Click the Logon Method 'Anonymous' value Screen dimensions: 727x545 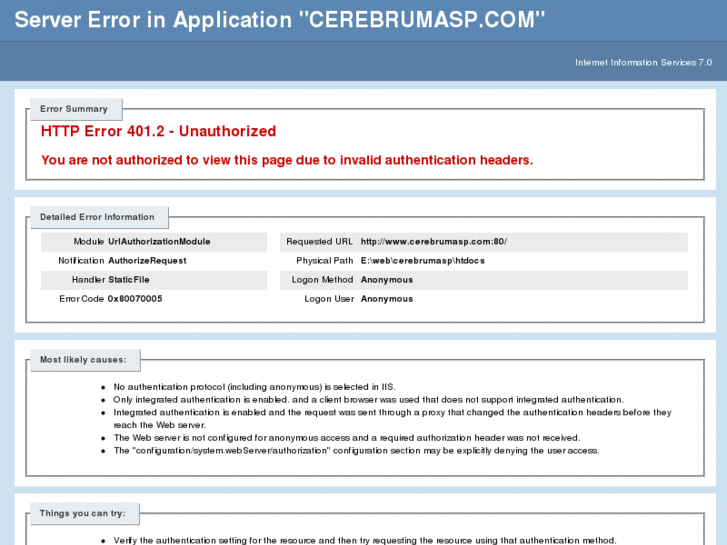pyautogui.click(x=387, y=280)
